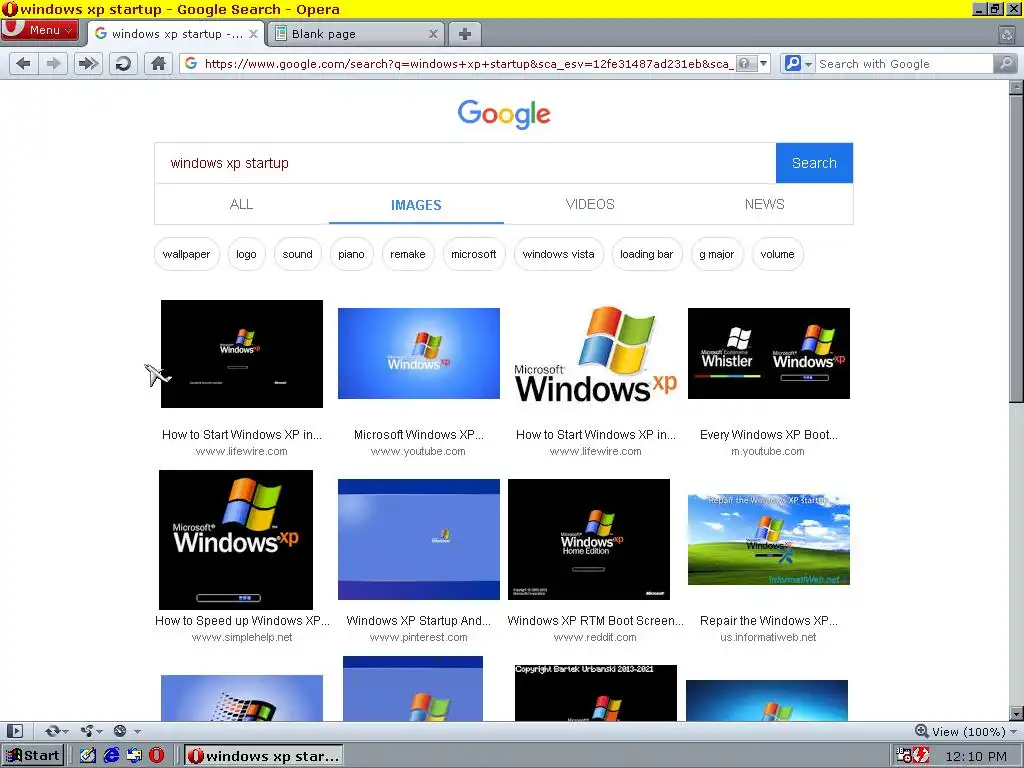Switch to NEWS results tab
Screen dimensions: 1024x768
[x=765, y=204]
